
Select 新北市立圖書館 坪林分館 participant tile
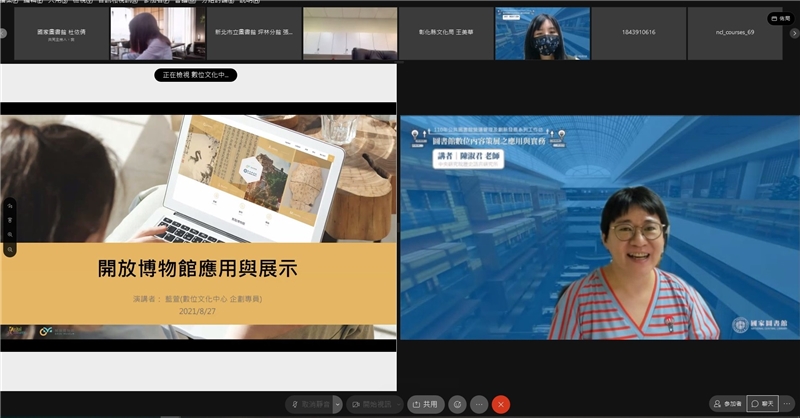(254, 34)
